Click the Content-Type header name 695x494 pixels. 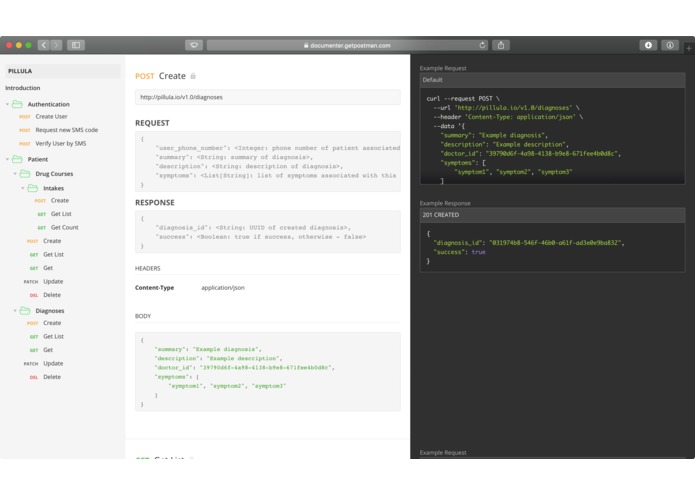[154, 288]
